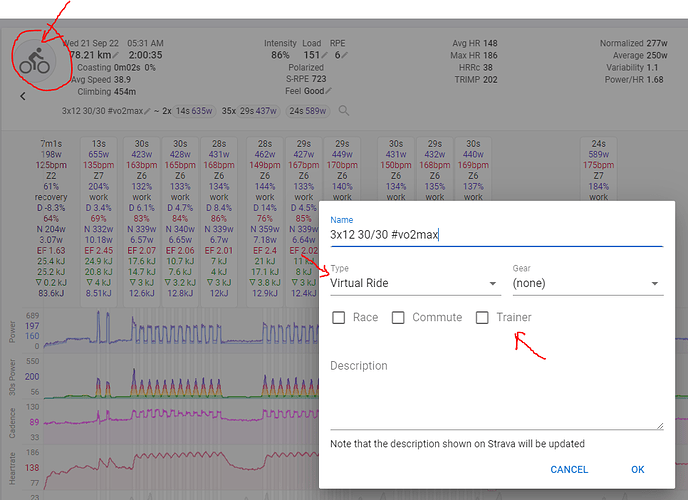The image size is (688, 500).
Task: Select the 29s 449w interval column
Action: tap(342, 169)
